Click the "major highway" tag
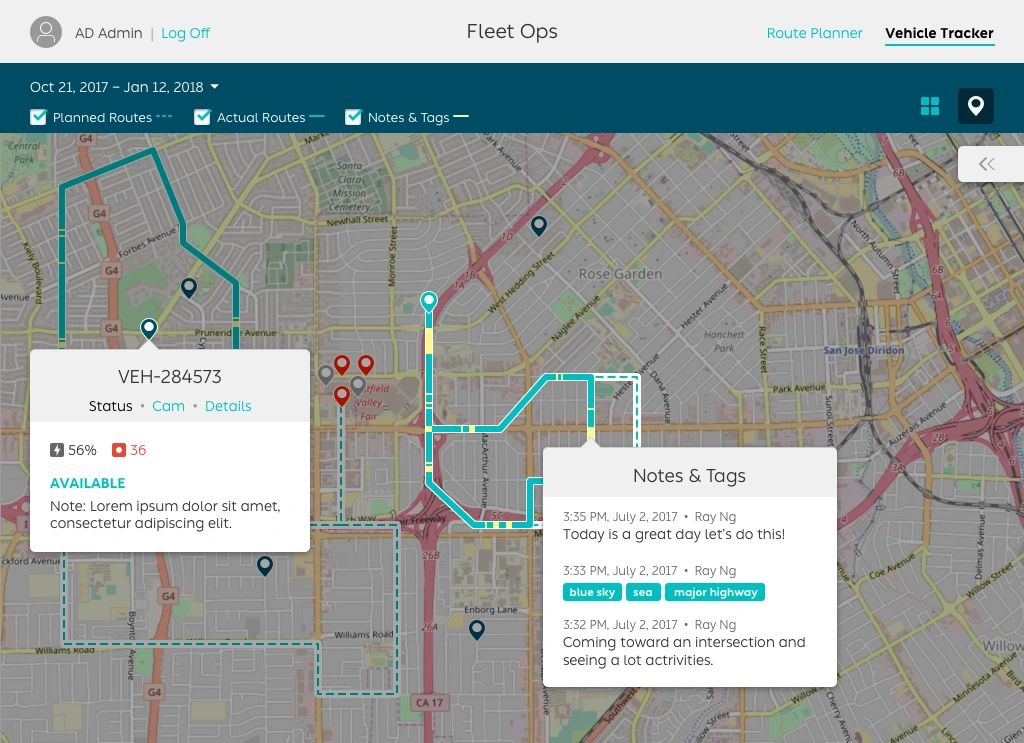The image size is (1024, 743). 715,592
